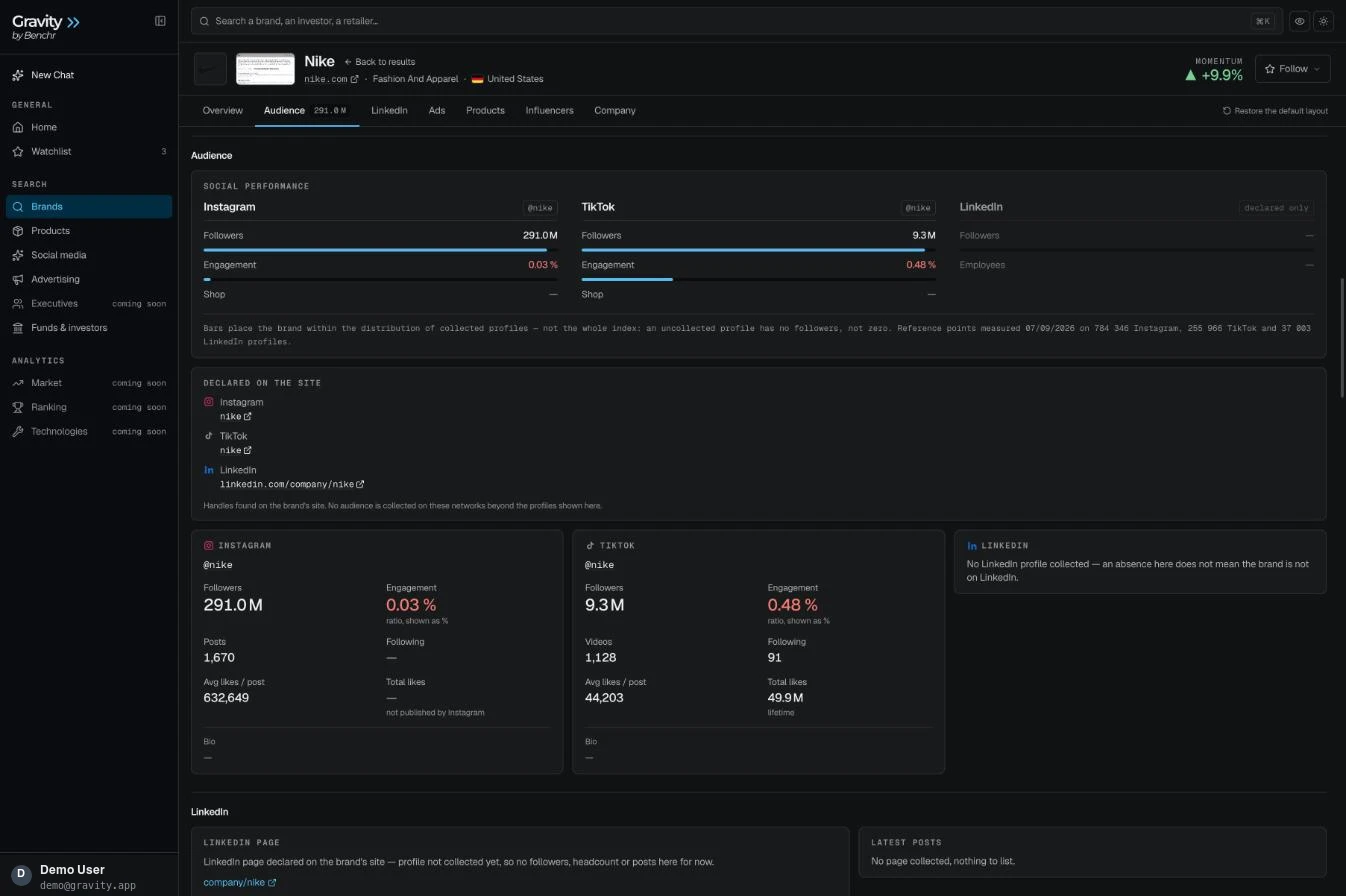This screenshot has width=1346, height=896.
Task: Click the Nike website thumbnail
Action: (x=265, y=69)
